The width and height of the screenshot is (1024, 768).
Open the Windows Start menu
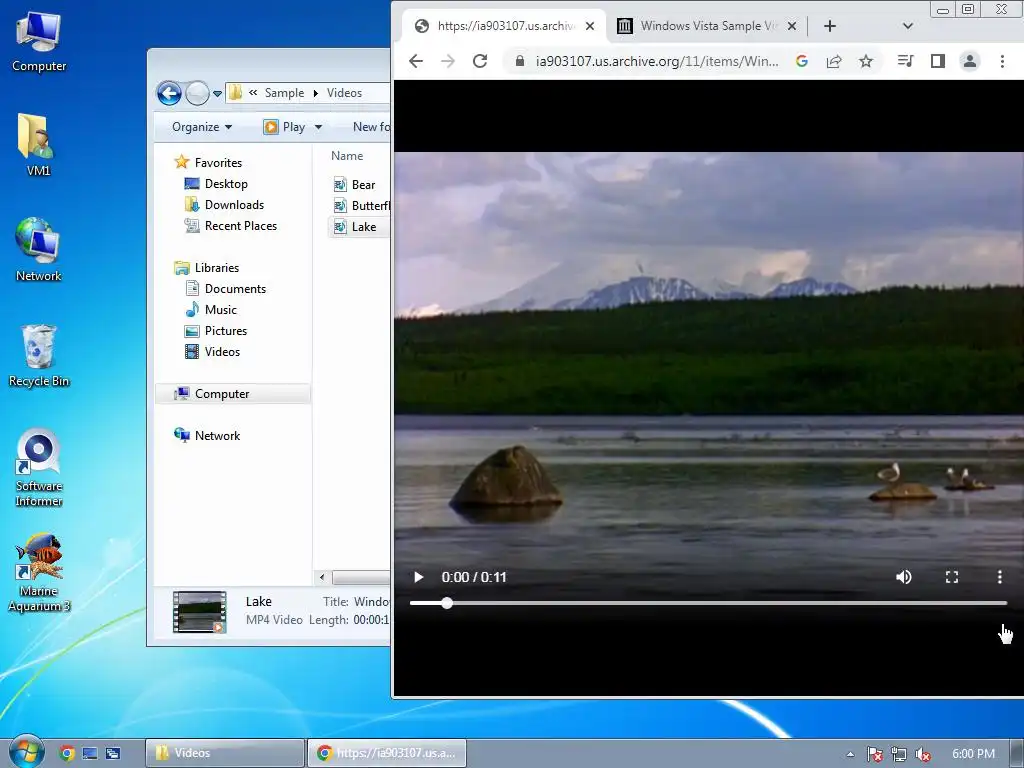point(27,752)
